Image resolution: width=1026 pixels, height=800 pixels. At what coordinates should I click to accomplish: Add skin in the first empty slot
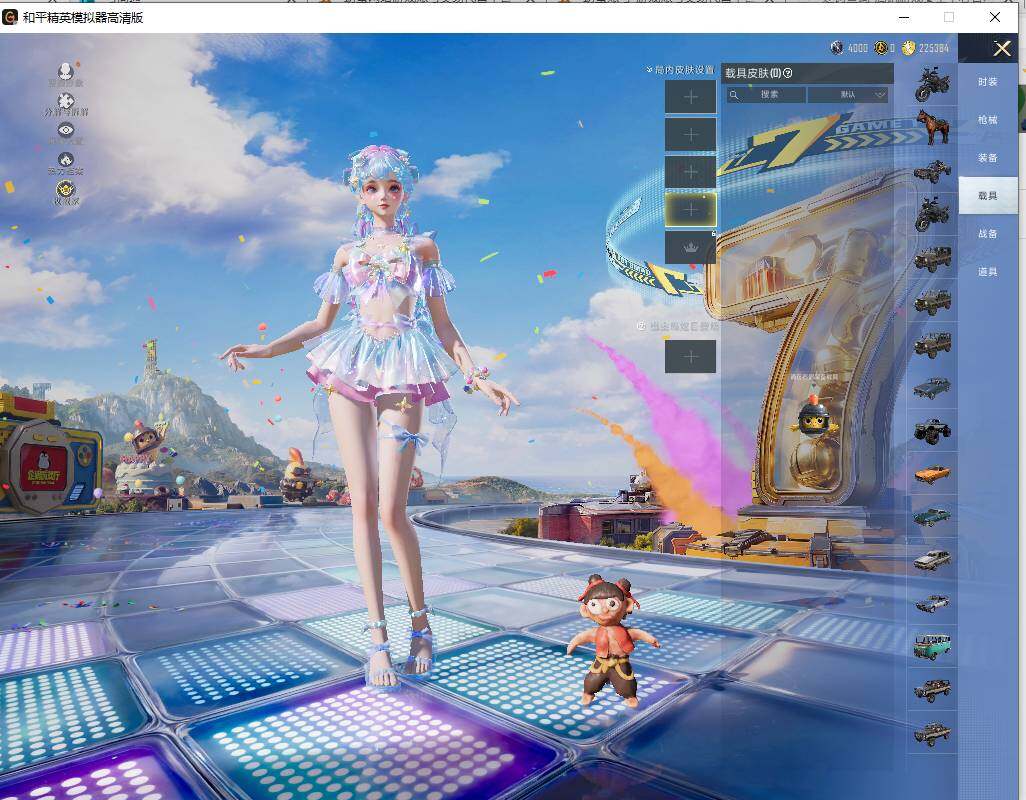pos(690,97)
